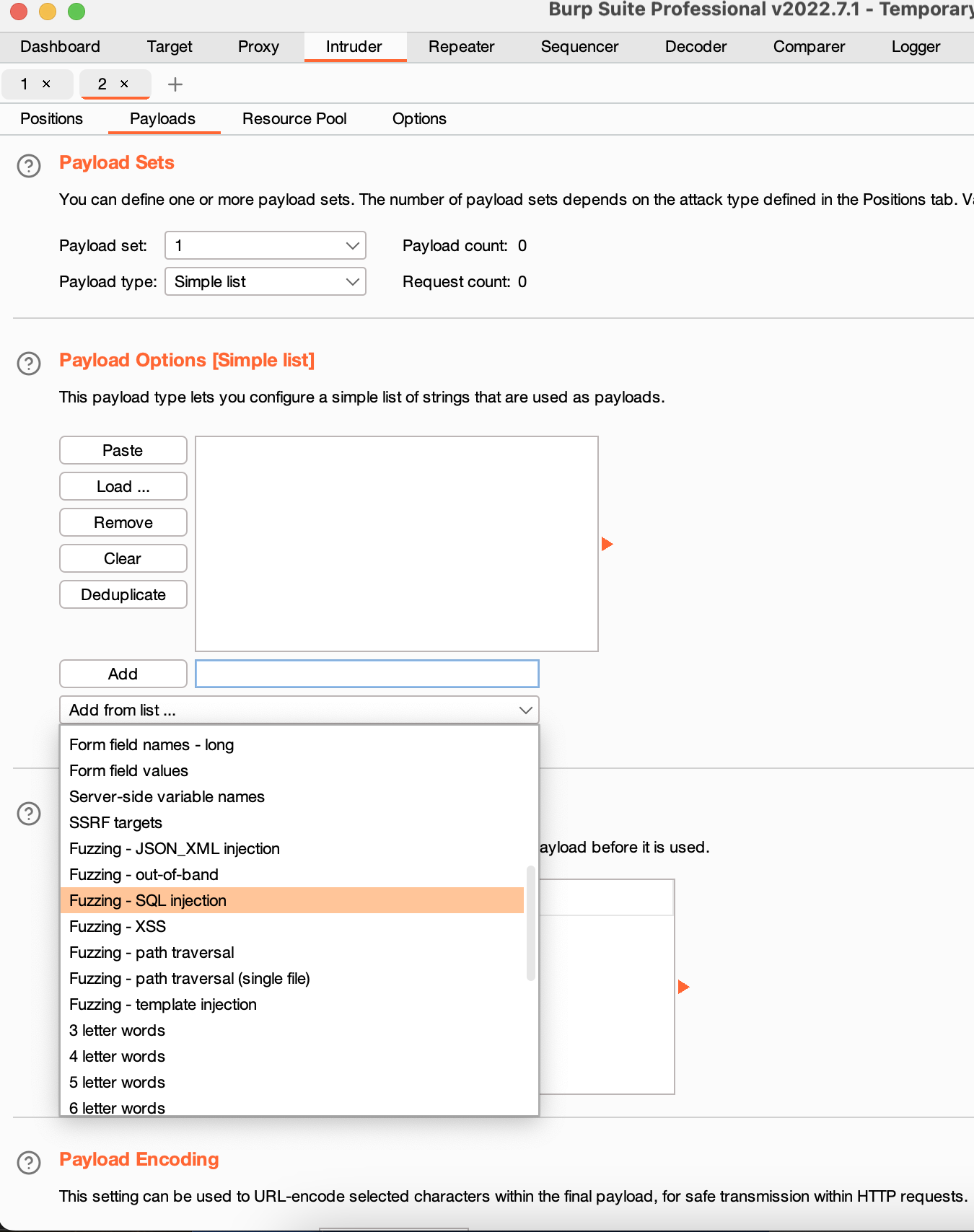Viewport: 974px width, 1232px height.
Task: Click orange arrow beside payload list box
Action: [x=607, y=544]
